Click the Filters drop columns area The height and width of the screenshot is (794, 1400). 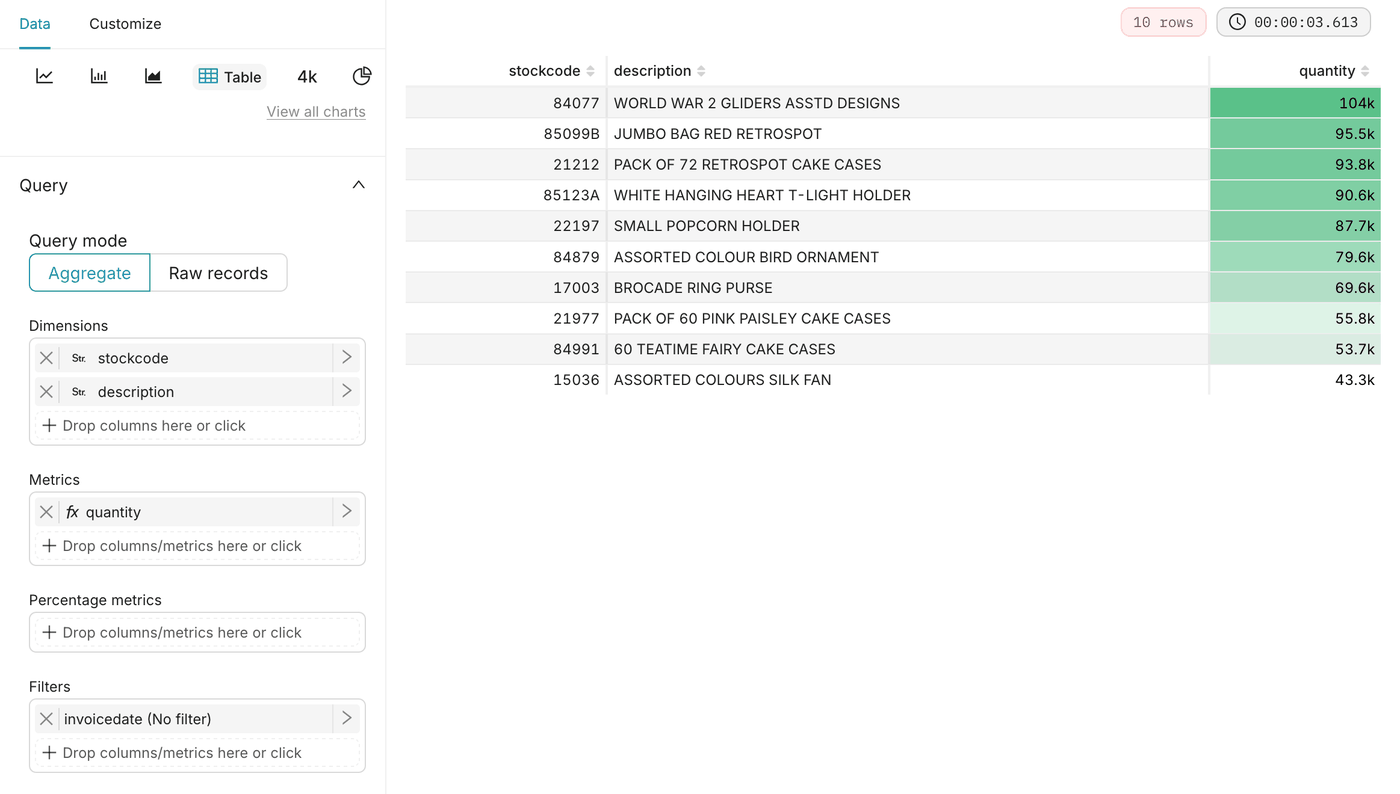[197, 753]
